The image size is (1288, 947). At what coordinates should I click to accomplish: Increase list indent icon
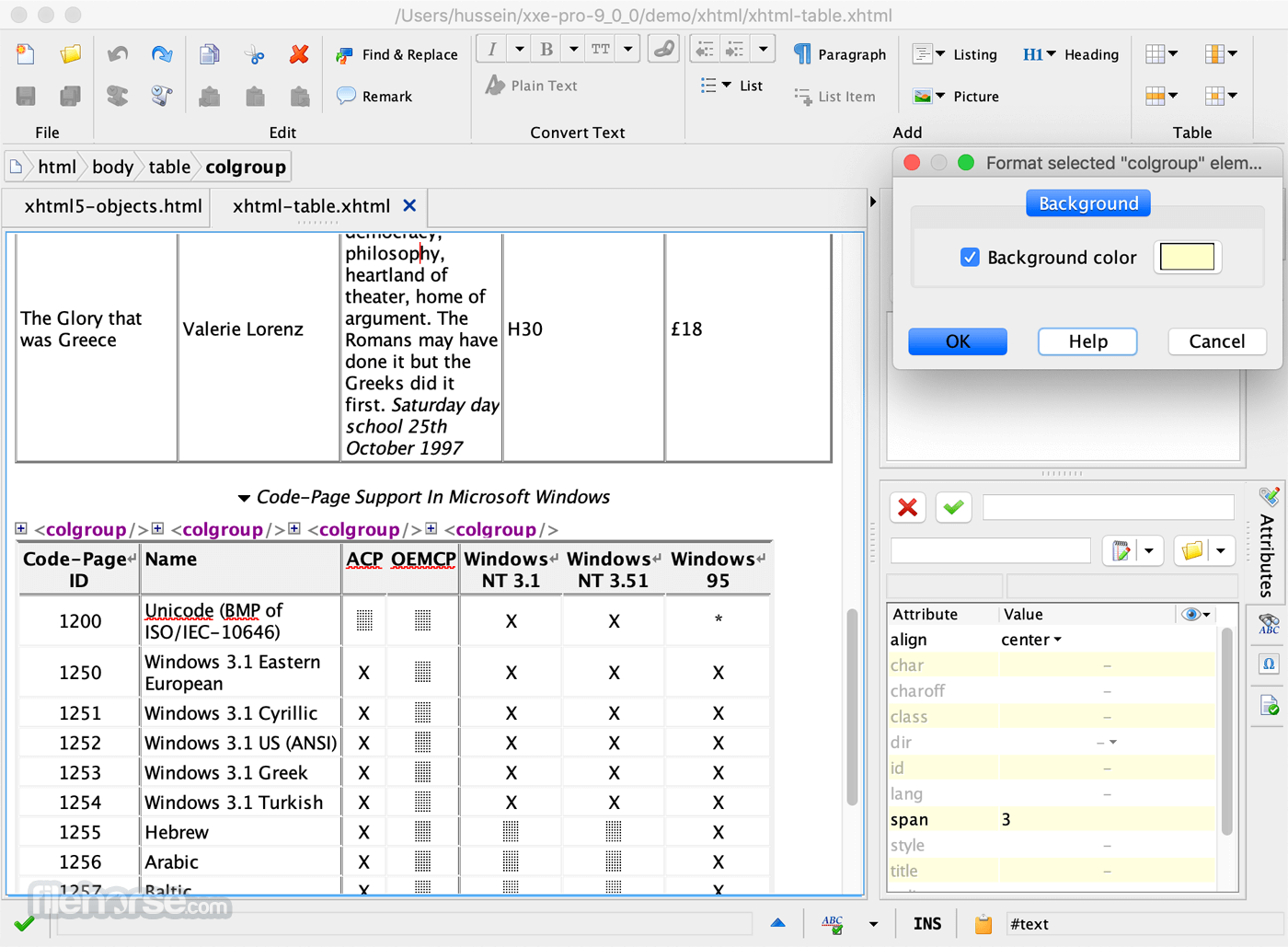pyautogui.click(x=734, y=49)
